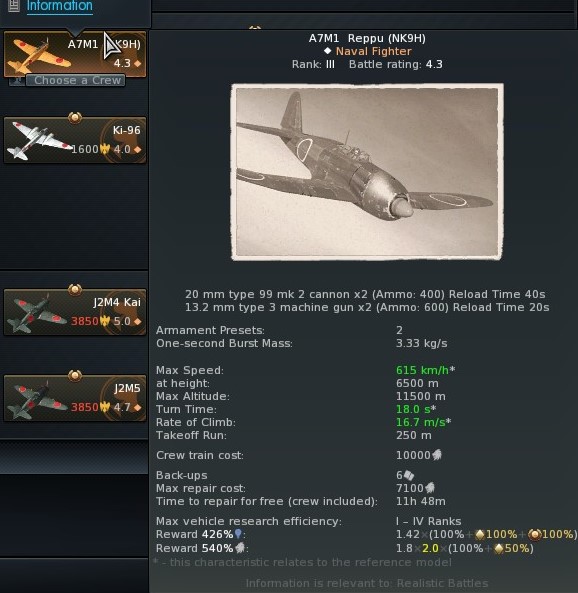Click the research point icon beside Reward 426%
The width and height of the screenshot is (578, 593).
tap(238, 534)
